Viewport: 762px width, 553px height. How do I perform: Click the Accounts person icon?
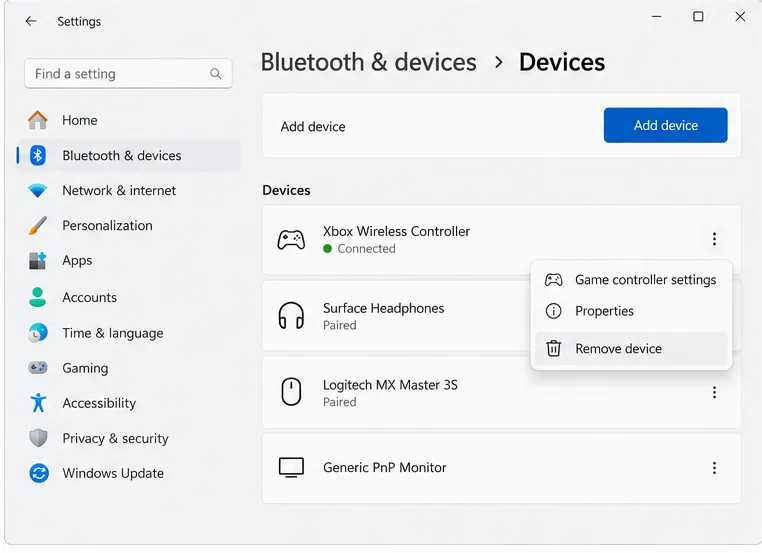coord(37,297)
